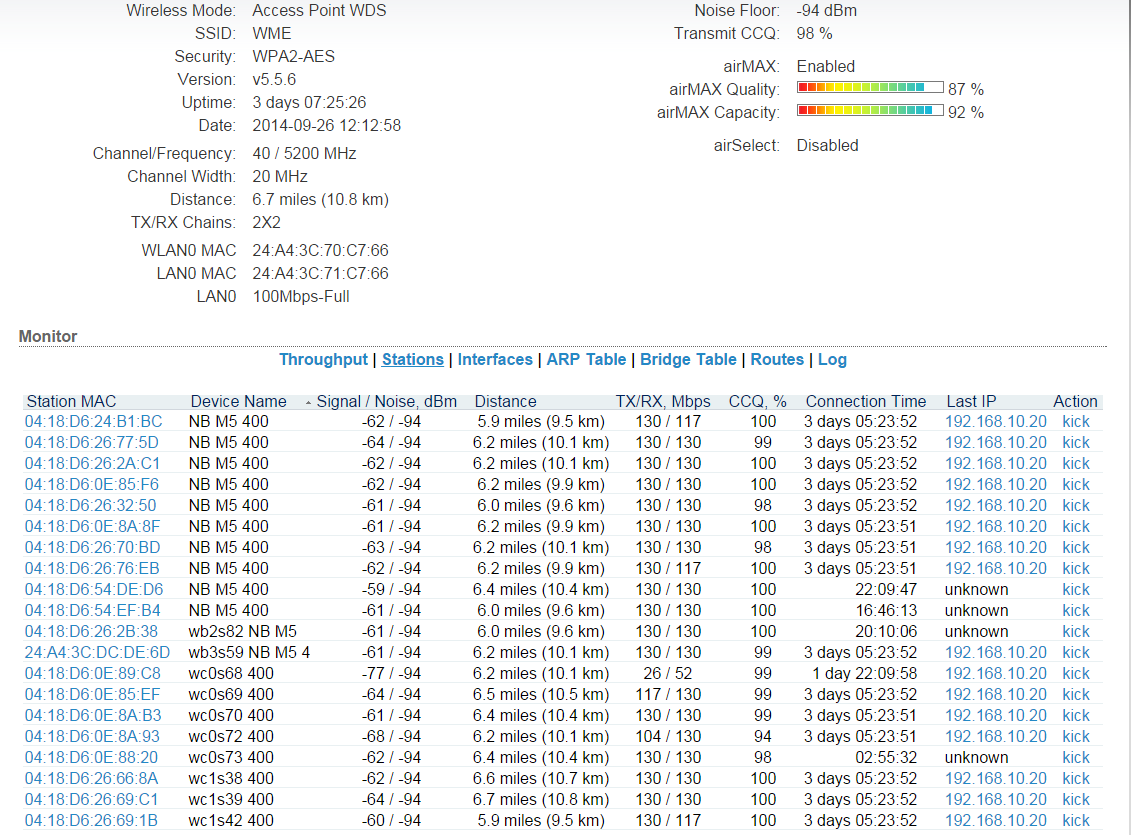
Task: Open the ARP Table view
Action: point(586,360)
